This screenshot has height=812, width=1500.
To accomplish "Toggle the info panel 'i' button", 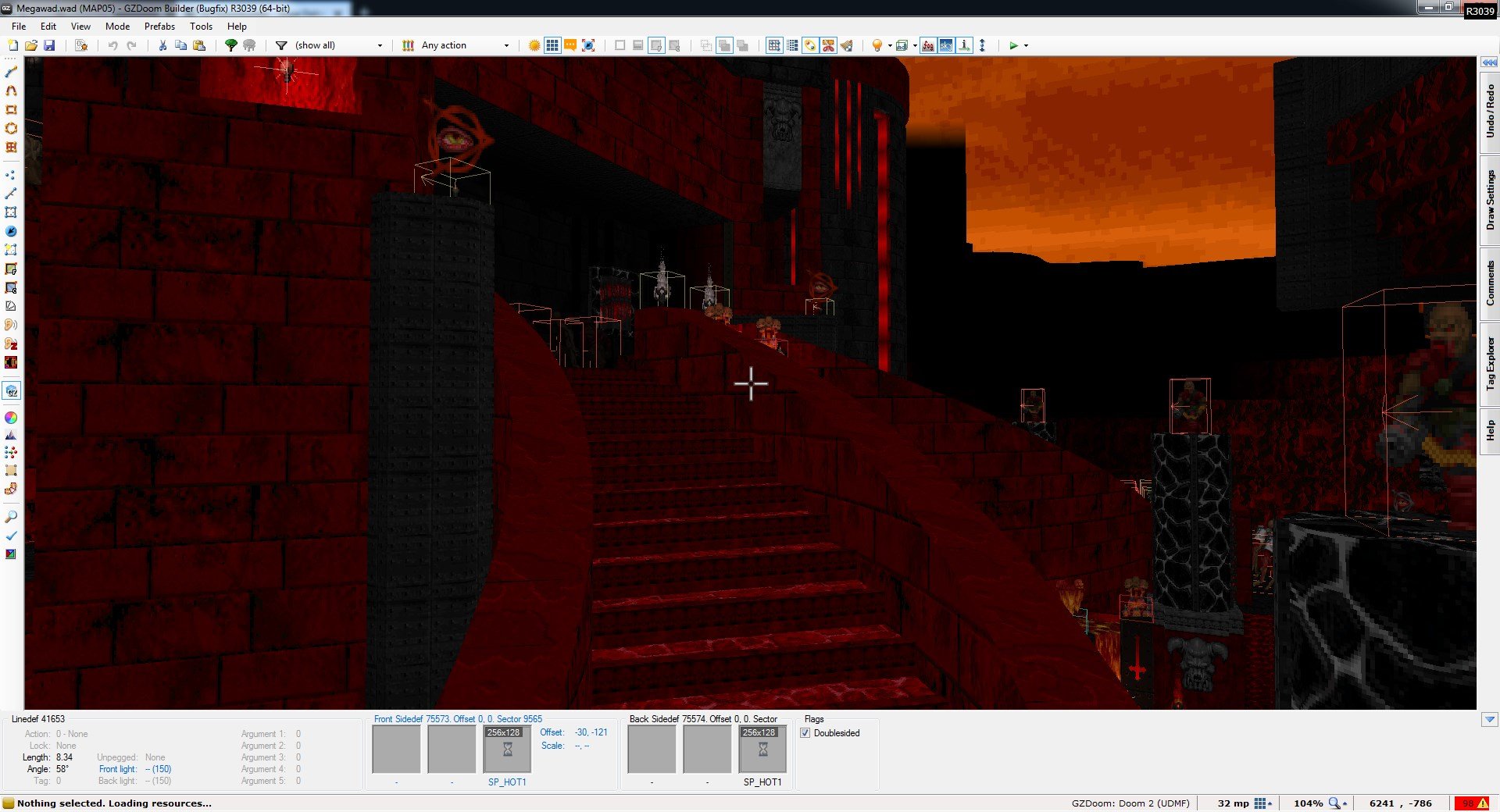I will (965, 45).
